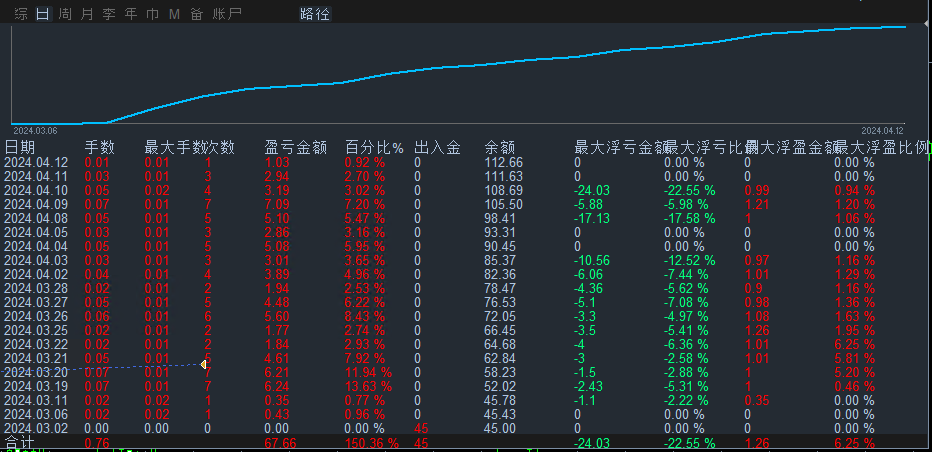Select the 2024.04.12 table row date
The image size is (932, 452).
point(36,163)
